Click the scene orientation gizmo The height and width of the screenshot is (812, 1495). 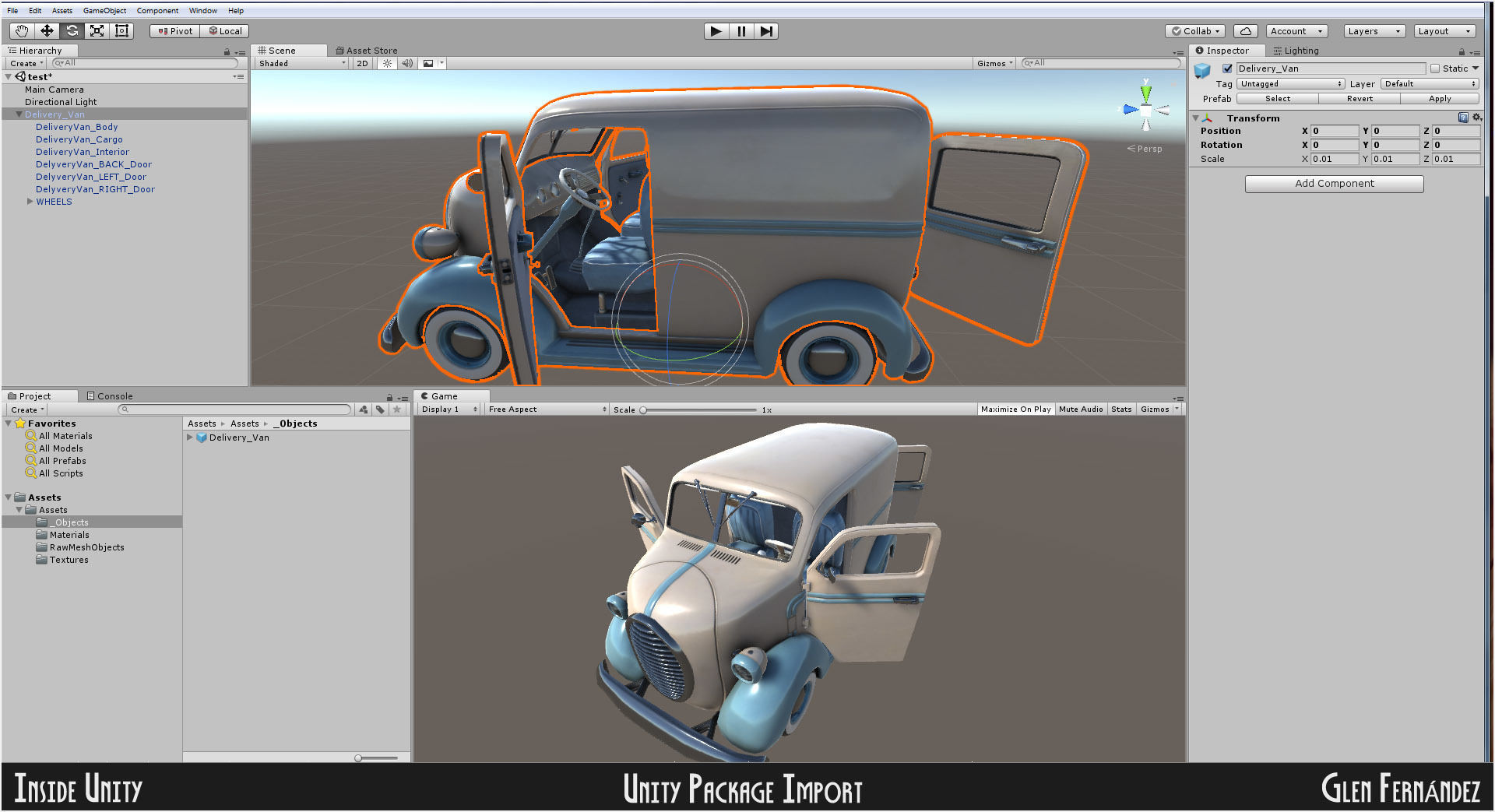coord(1145,109)
